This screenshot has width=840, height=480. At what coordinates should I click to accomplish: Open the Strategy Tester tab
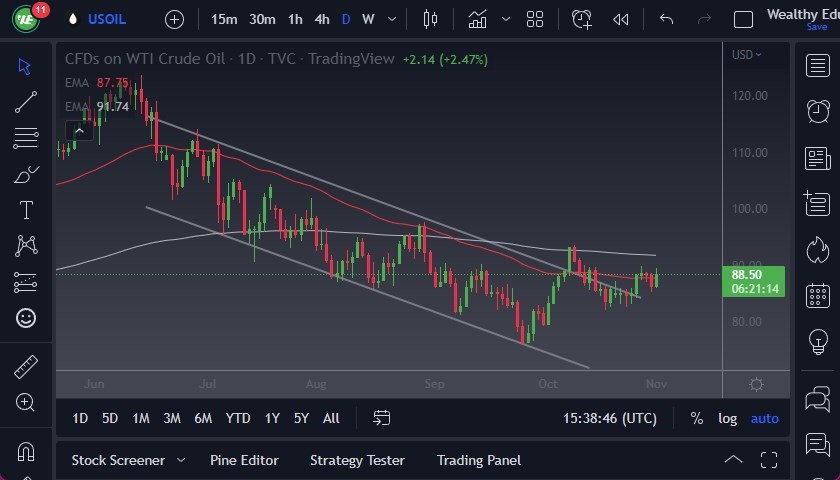357,460
